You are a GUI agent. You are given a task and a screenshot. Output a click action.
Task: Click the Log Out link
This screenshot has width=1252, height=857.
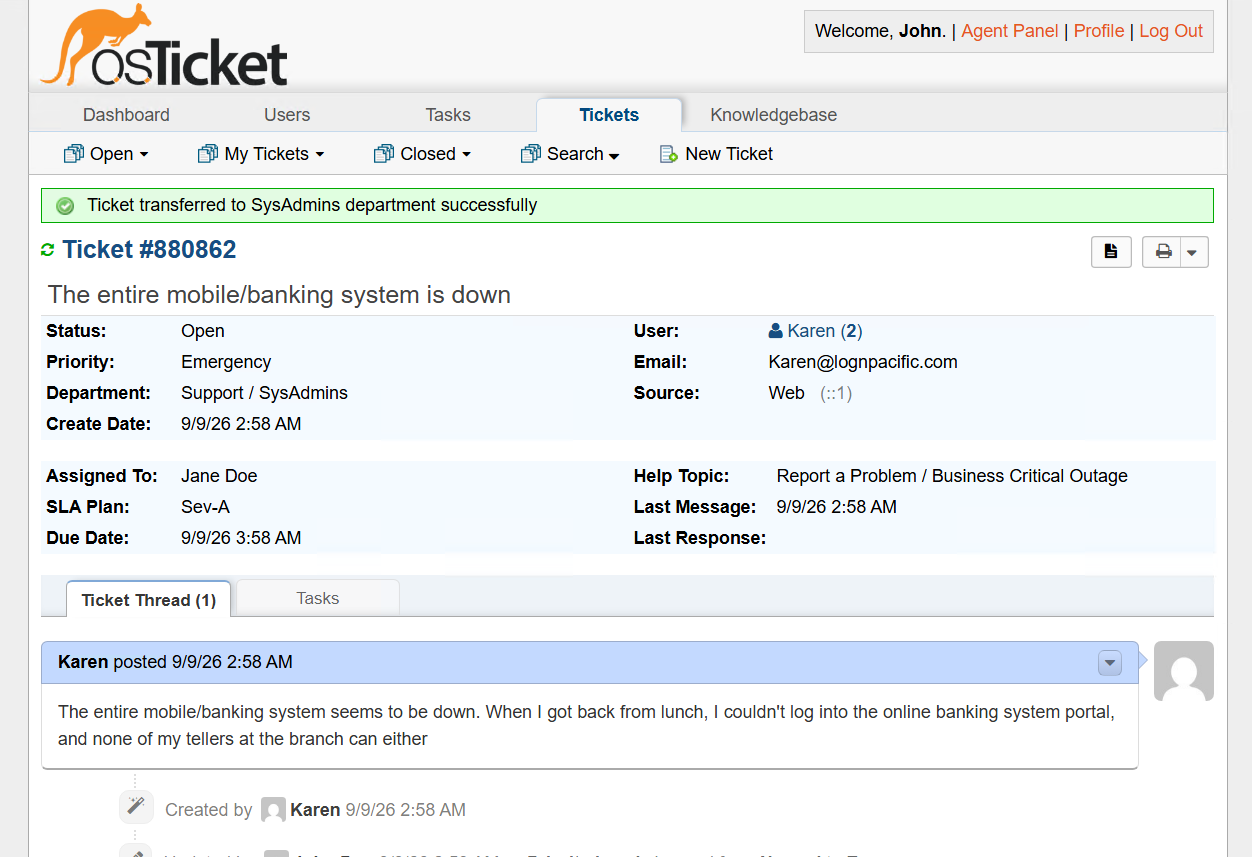[1171, 31]
